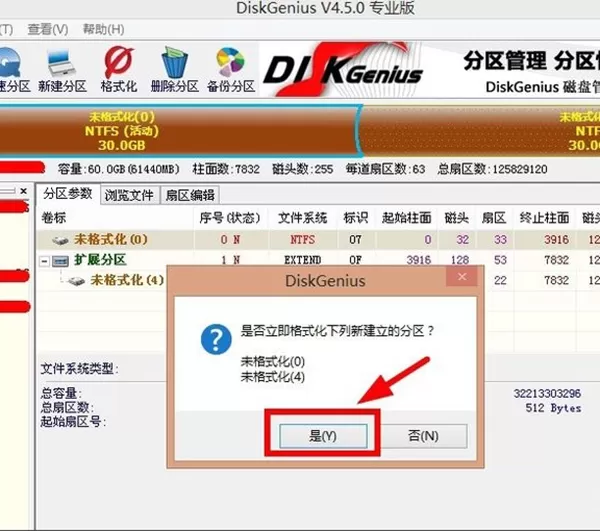
Task: Switch to the 扇区编辑 tab
Action: pos(190,195)
